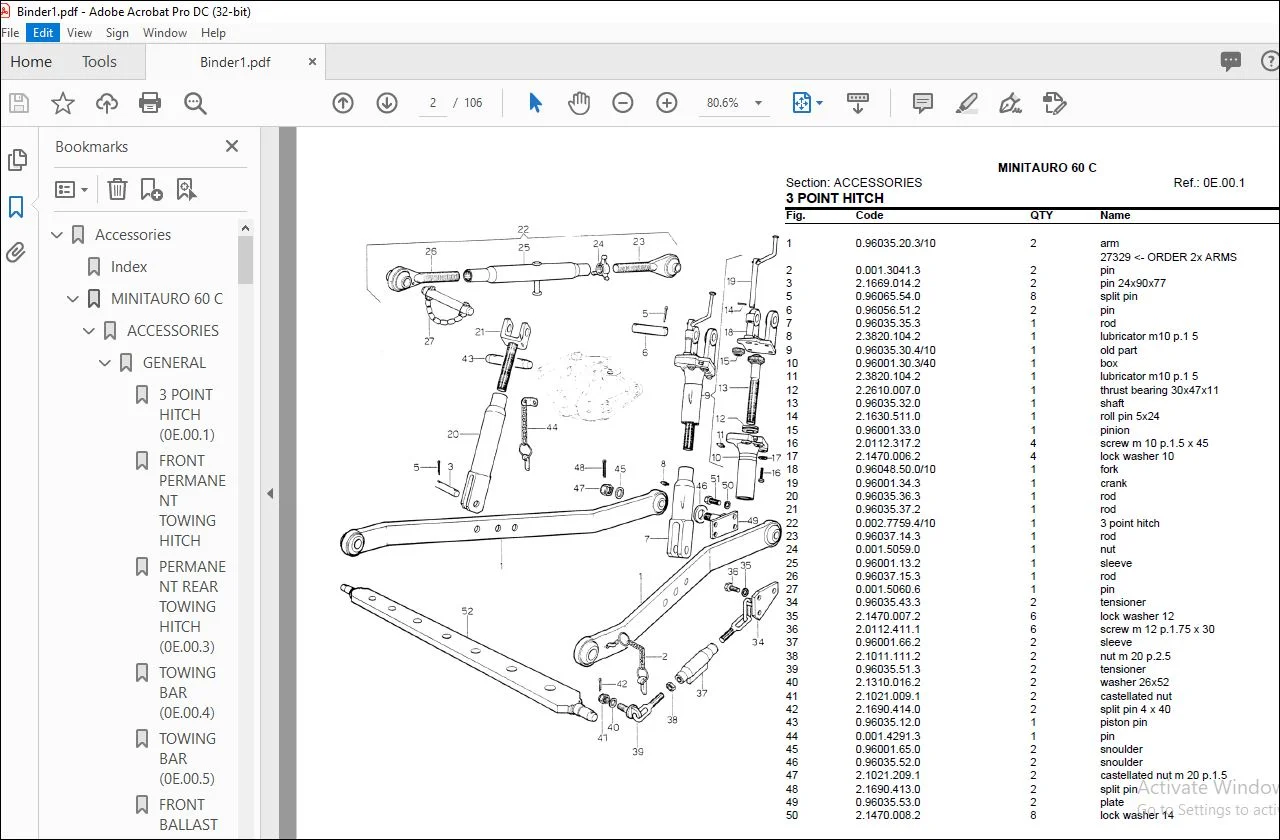
Task: Click the part name 'thrust bearing 30x47x11'
Action: click(1160, 390)
